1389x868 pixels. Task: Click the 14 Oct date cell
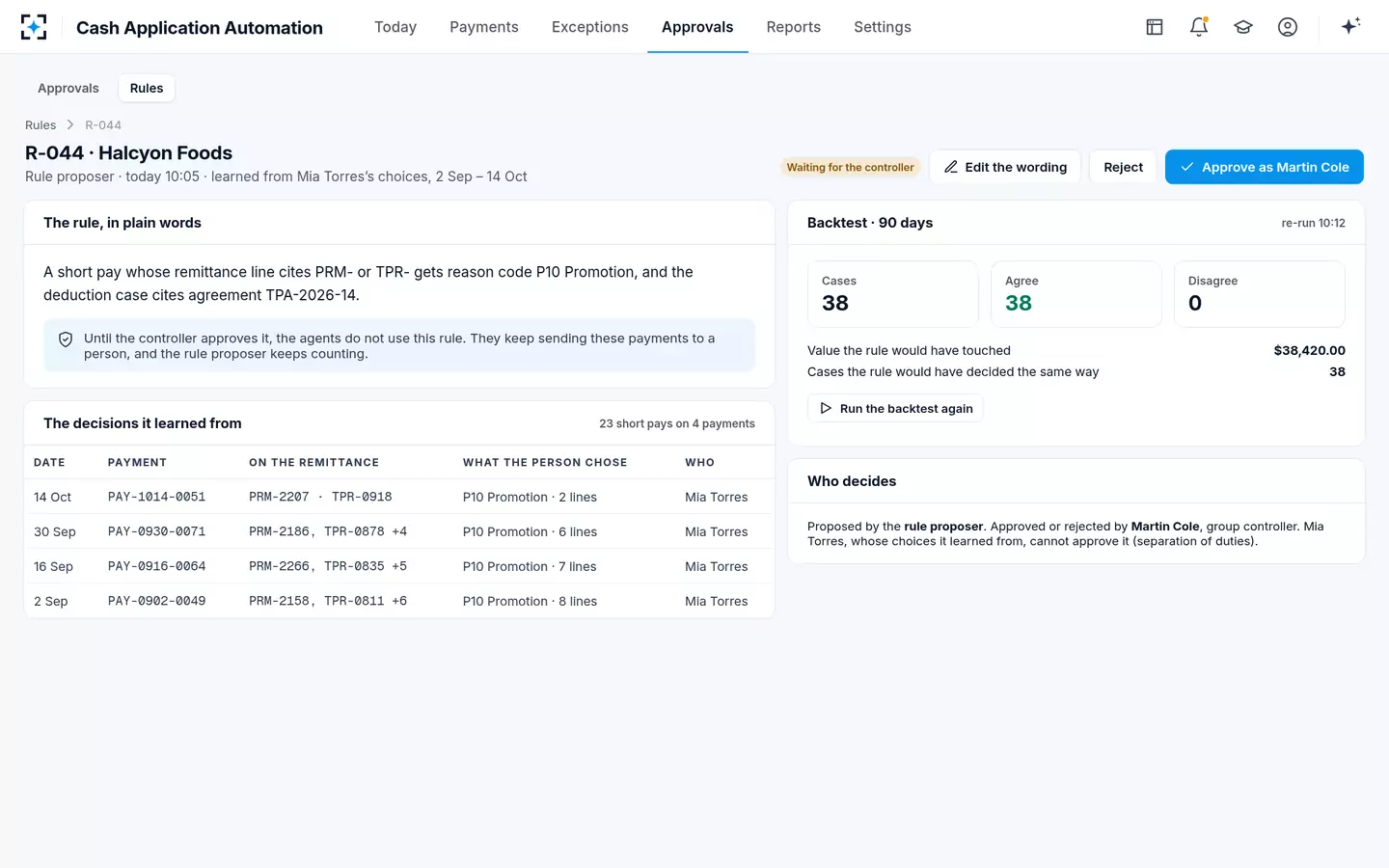[x=53, y=497]
